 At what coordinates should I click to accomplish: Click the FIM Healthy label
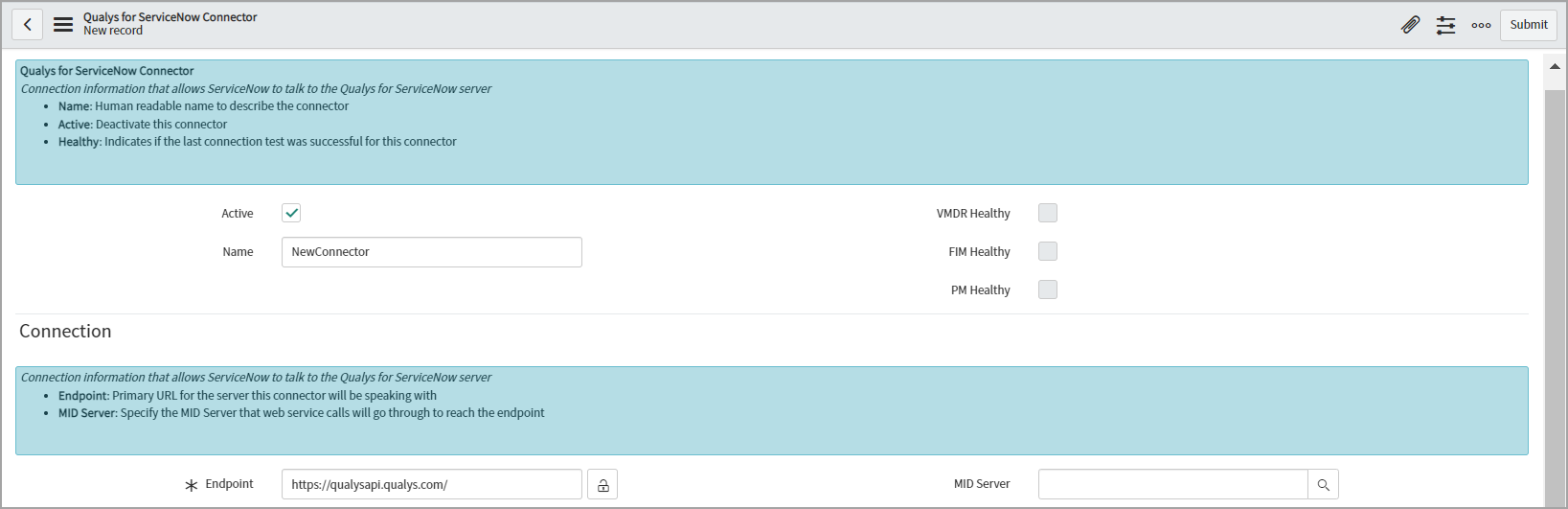pyautogui.click(x=979, y=252)
